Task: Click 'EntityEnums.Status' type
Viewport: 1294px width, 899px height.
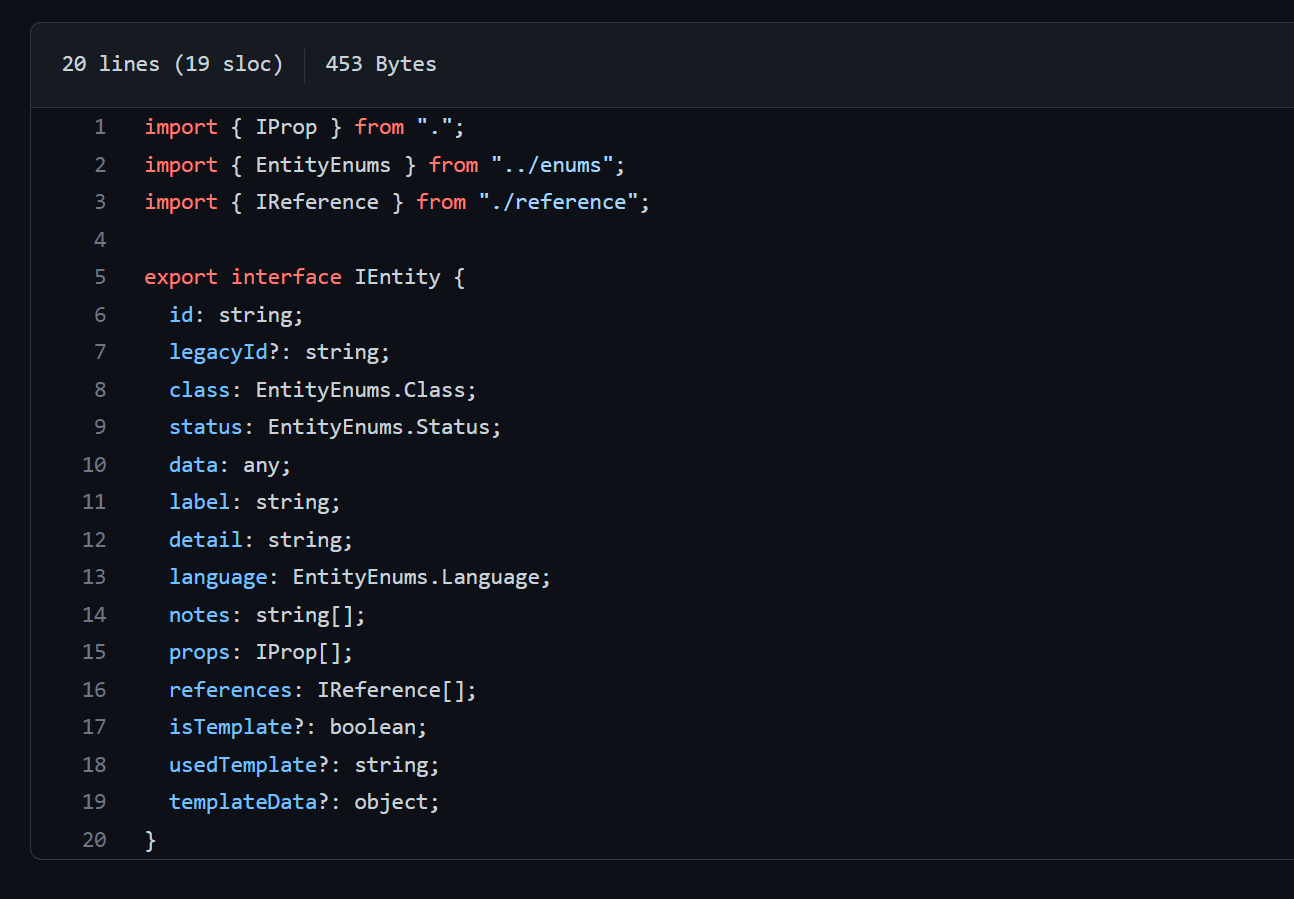Action: click(x=379, y=427)
